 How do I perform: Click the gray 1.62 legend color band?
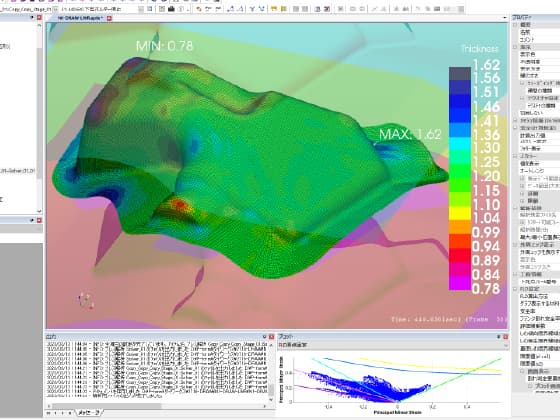coord(460,73)
